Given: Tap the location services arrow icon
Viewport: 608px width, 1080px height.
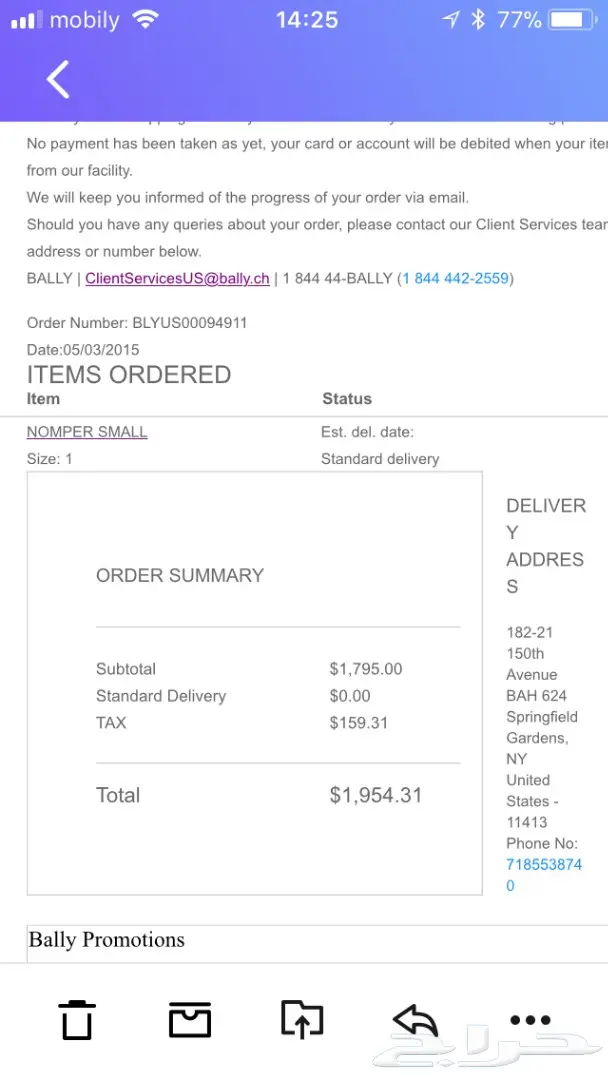Looking at the screenshot, I should coord(450,20).
